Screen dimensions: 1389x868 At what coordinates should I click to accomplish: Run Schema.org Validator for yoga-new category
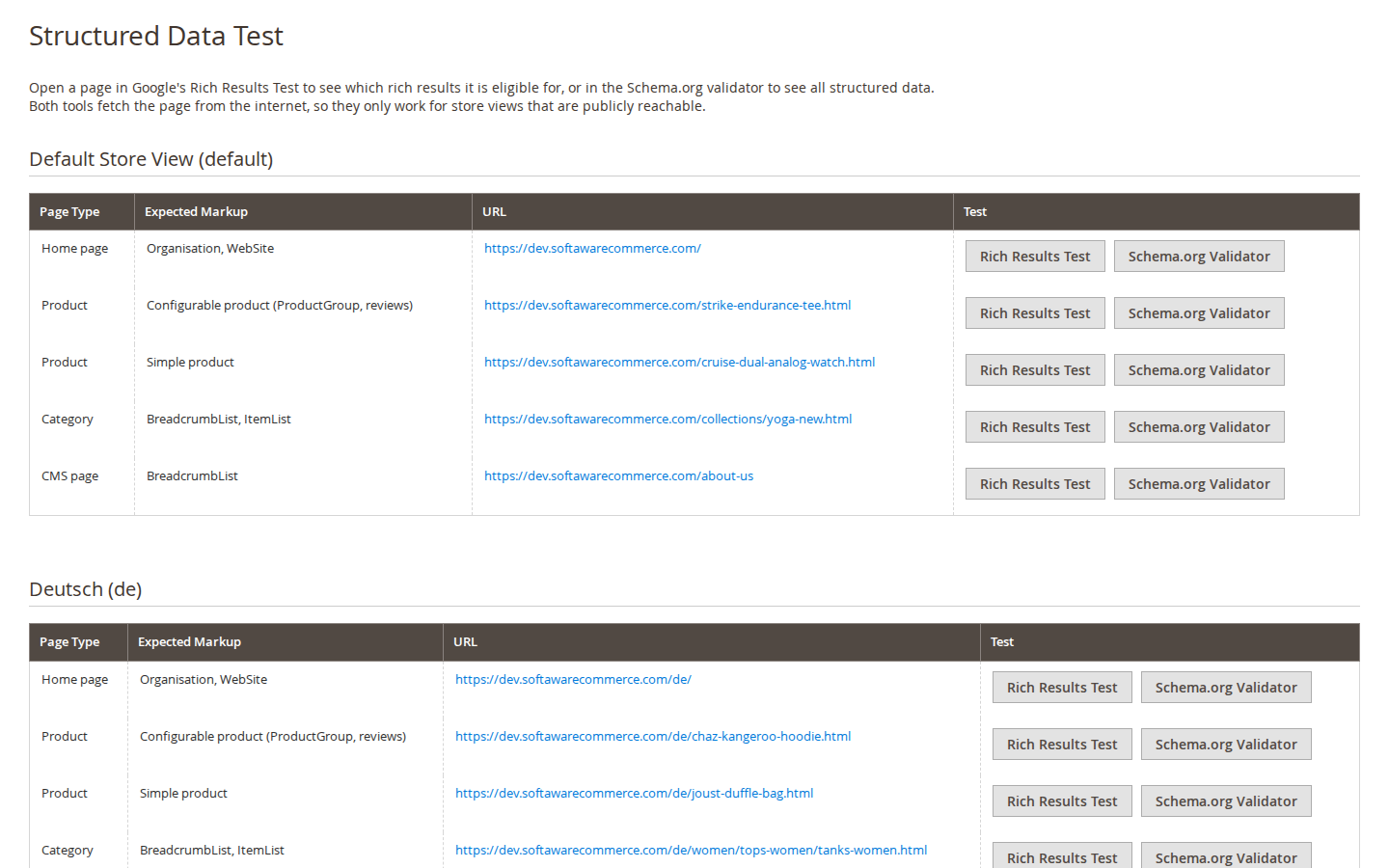tap(1199, 427)
